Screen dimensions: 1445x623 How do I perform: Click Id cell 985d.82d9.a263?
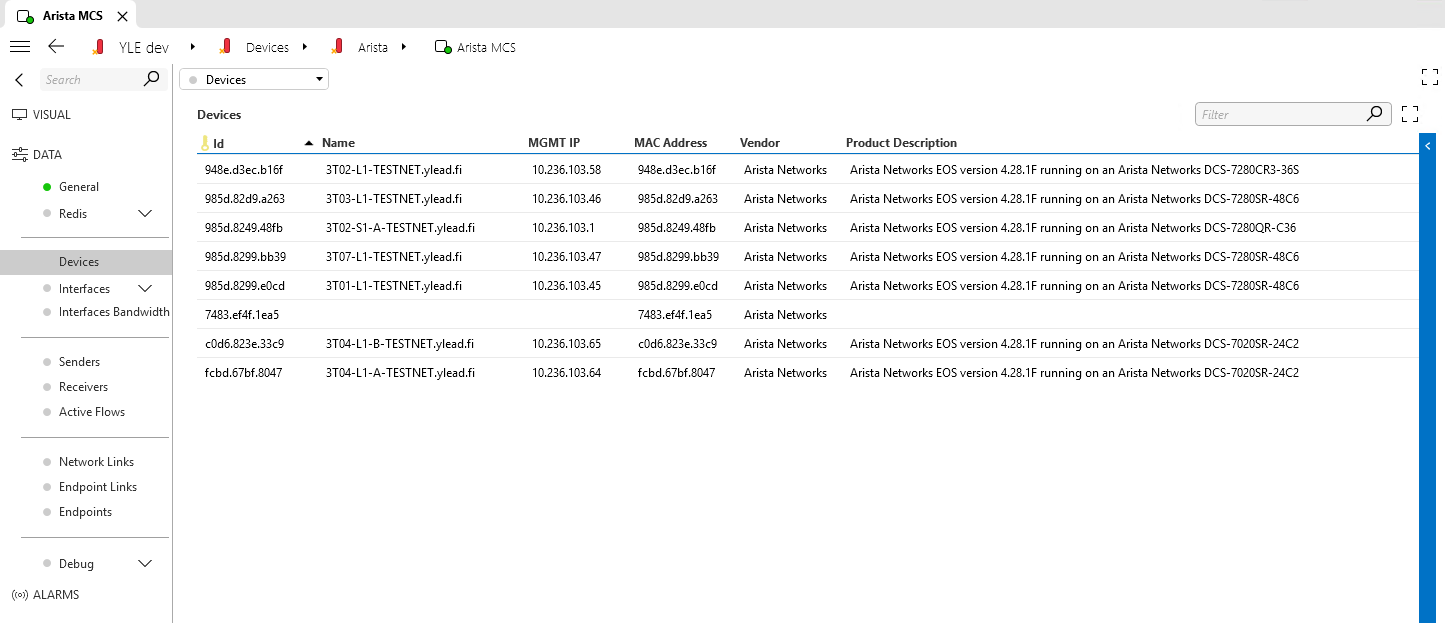click(x=245, y=199)
